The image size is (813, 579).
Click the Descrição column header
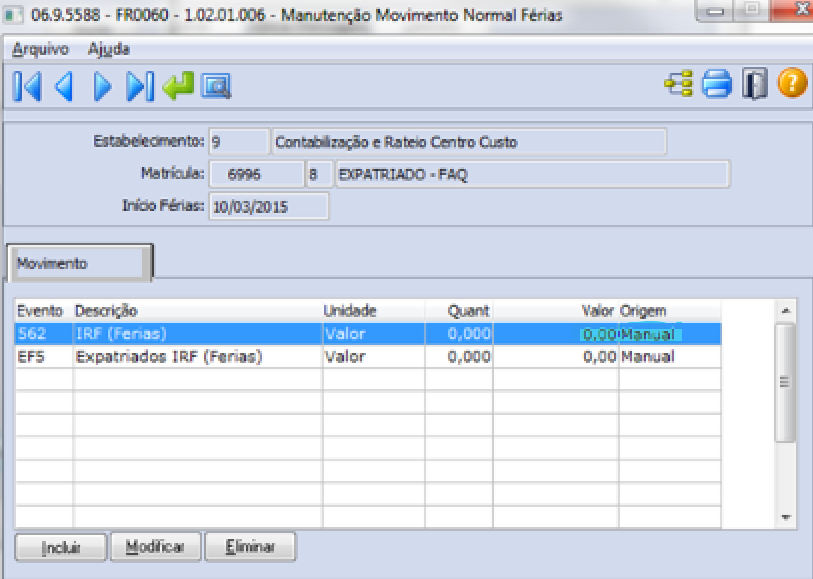[x=198, y=310]
